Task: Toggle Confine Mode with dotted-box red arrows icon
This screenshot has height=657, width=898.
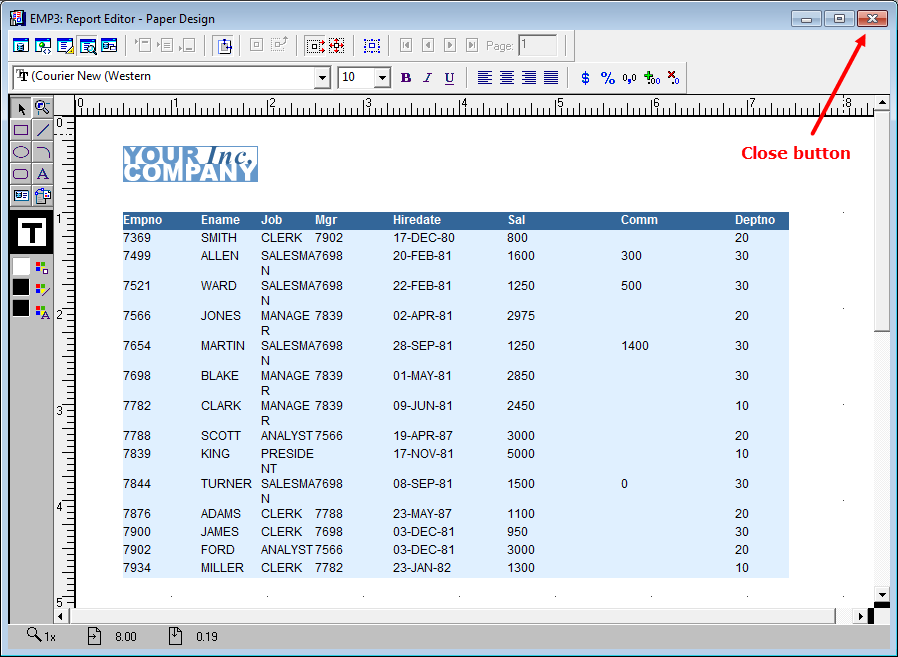Action: 315,45
